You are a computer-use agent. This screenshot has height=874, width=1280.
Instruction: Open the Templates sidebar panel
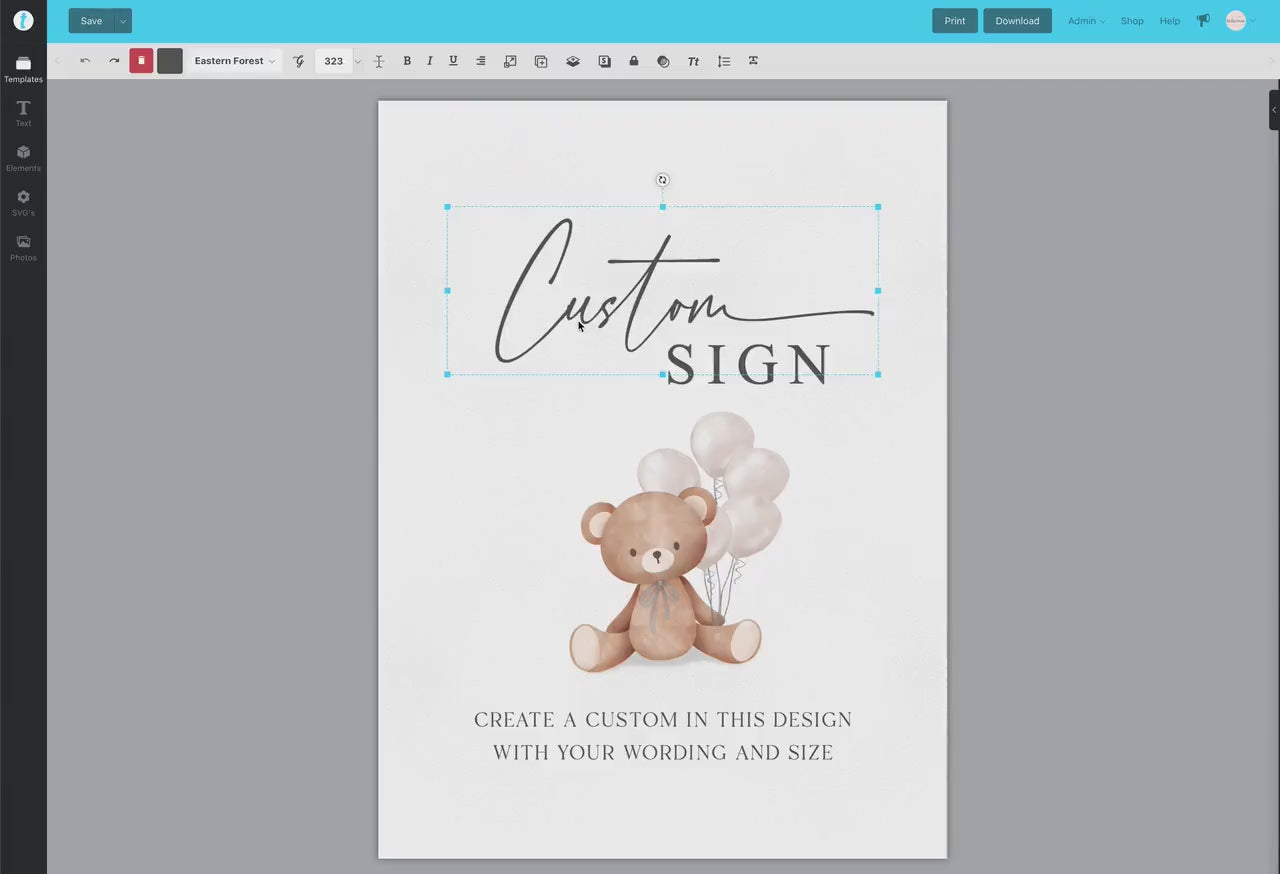23,70
